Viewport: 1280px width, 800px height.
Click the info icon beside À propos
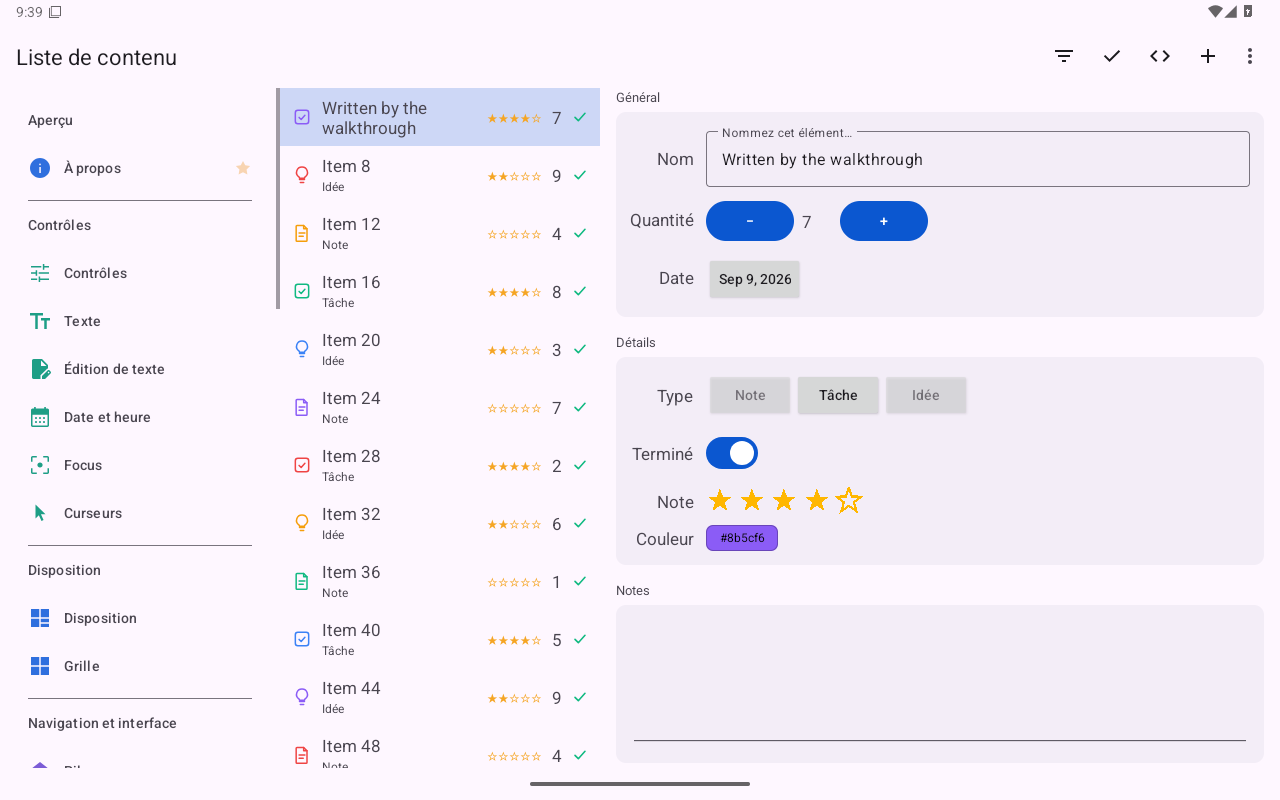40,168
